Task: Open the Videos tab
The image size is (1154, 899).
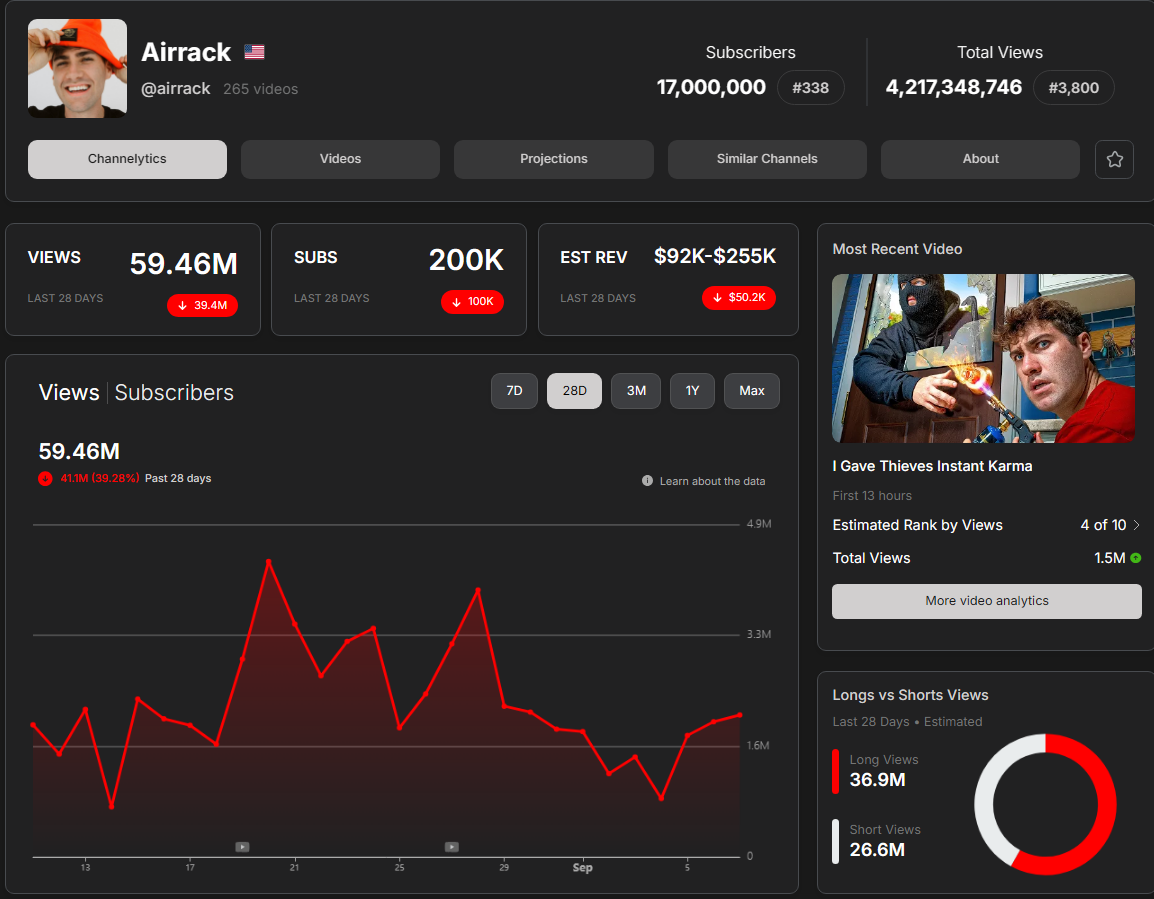Action: (340, 159)
